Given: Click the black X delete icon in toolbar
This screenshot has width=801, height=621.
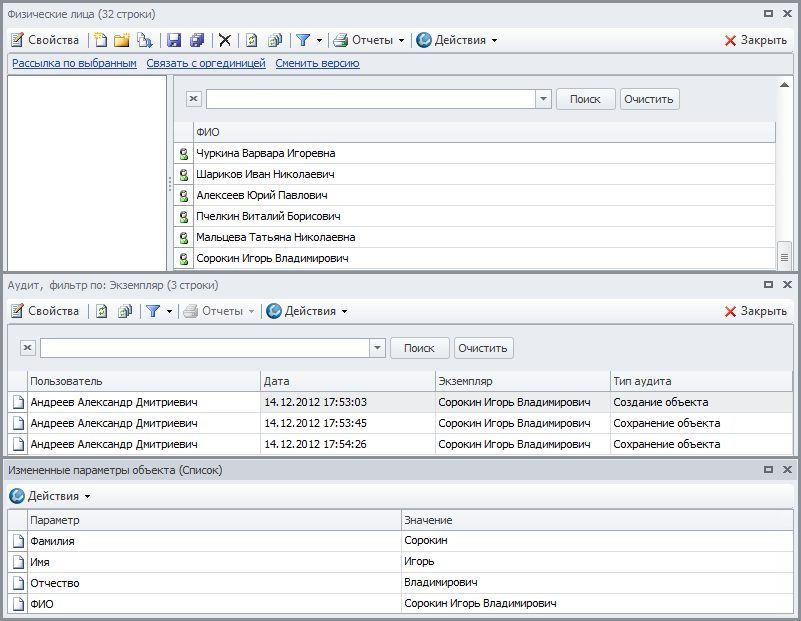Looking at the screenshot, I should click(225, 40).
